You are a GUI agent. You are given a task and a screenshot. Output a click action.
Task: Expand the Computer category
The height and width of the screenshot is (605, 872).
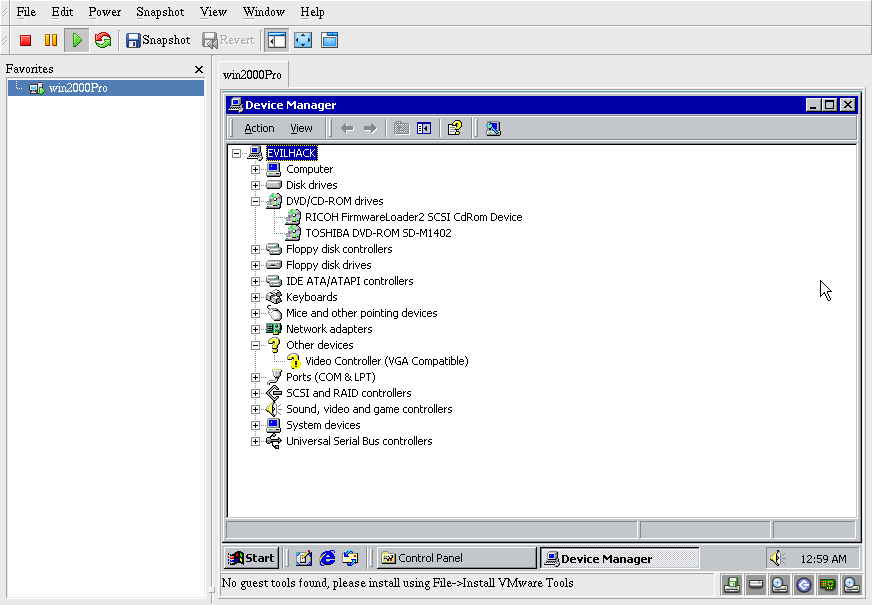(255, 169)
